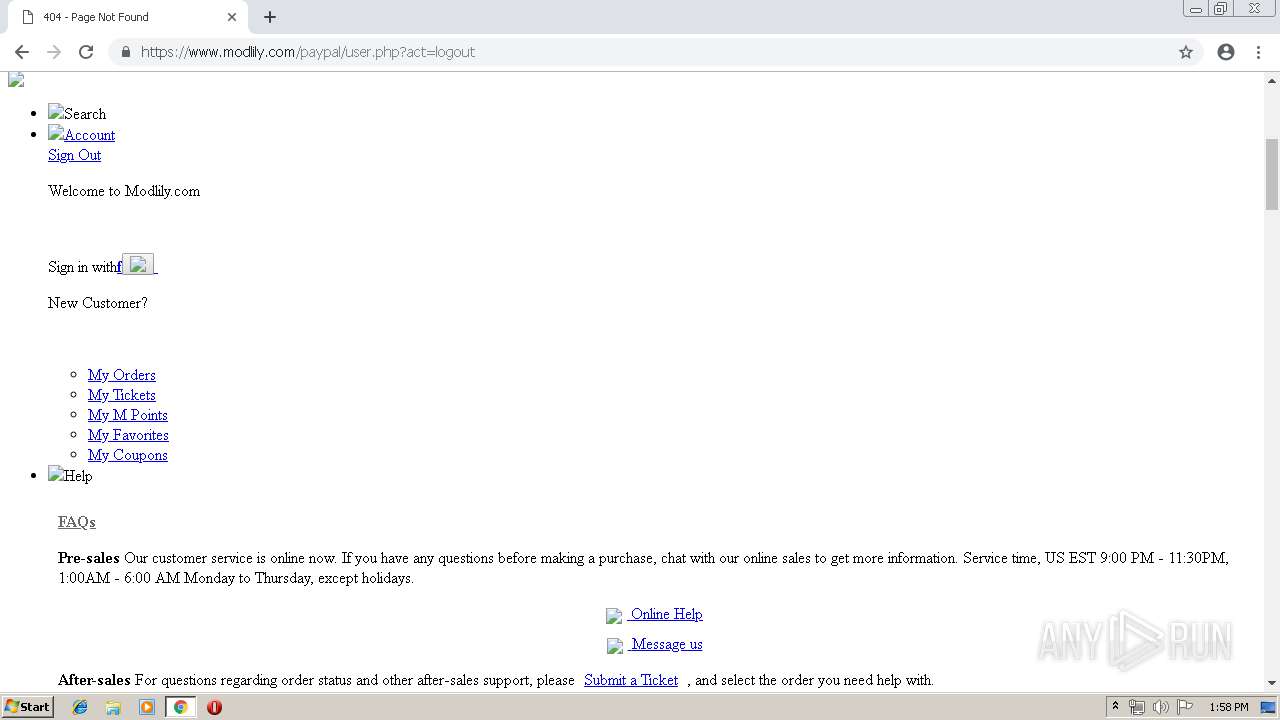The width and height of the screenshot is (1280, 720).
Task: Click the 1:58 PM system clock
Action: [x=1229, y=707]
